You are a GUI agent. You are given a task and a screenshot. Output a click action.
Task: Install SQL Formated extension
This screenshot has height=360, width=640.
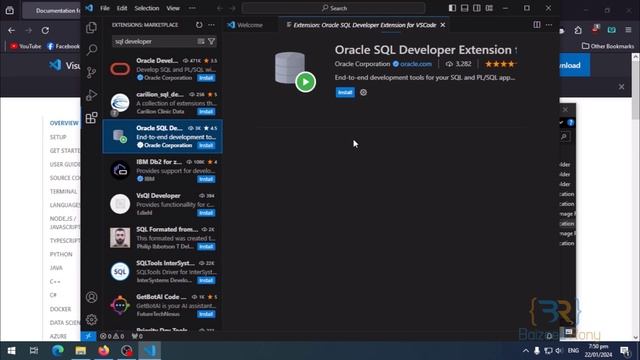pos(206,247)
